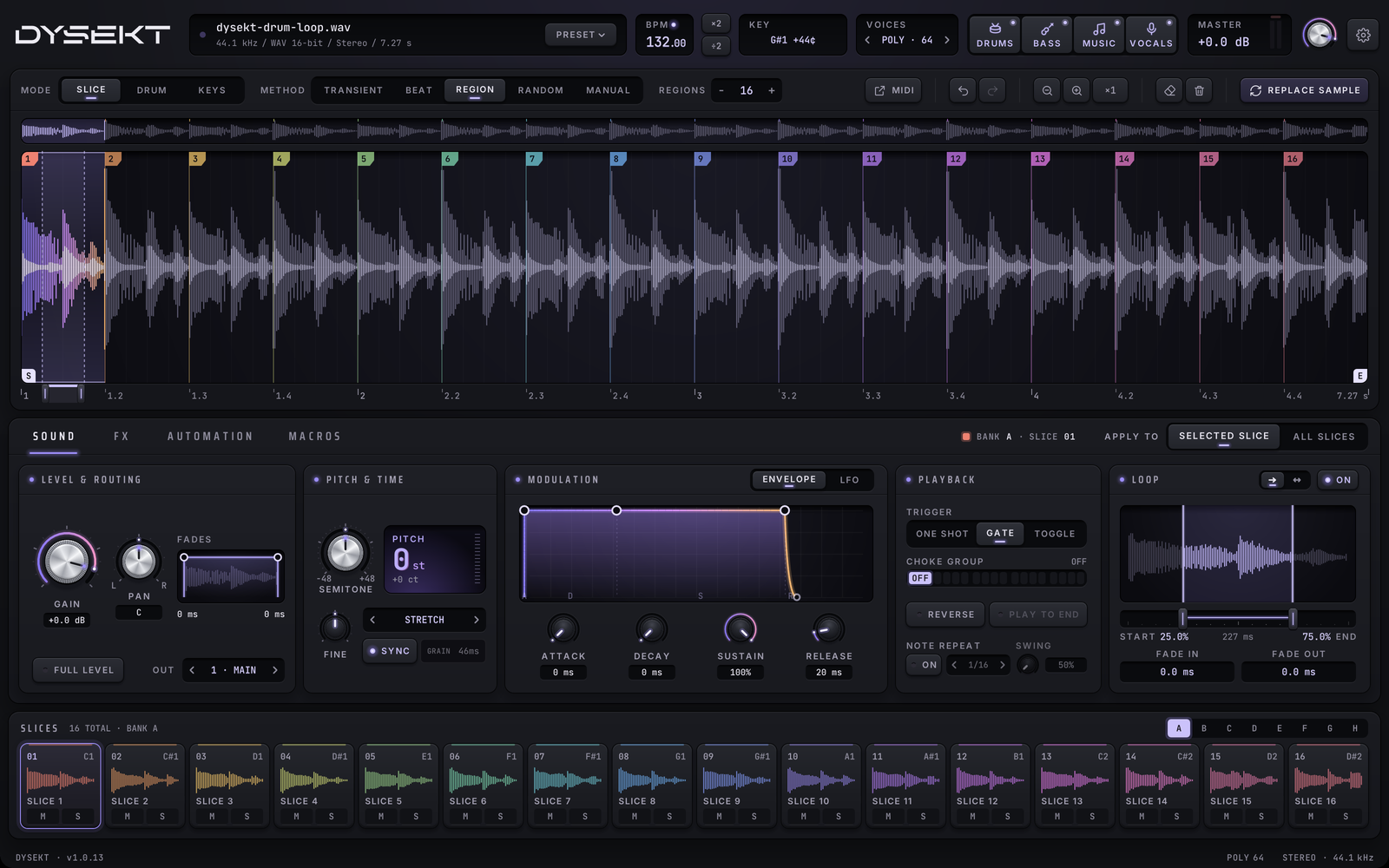Screen dimensions: 1389x868
Task: Select the Vocals microphone button
Action: click(1151, 35)
